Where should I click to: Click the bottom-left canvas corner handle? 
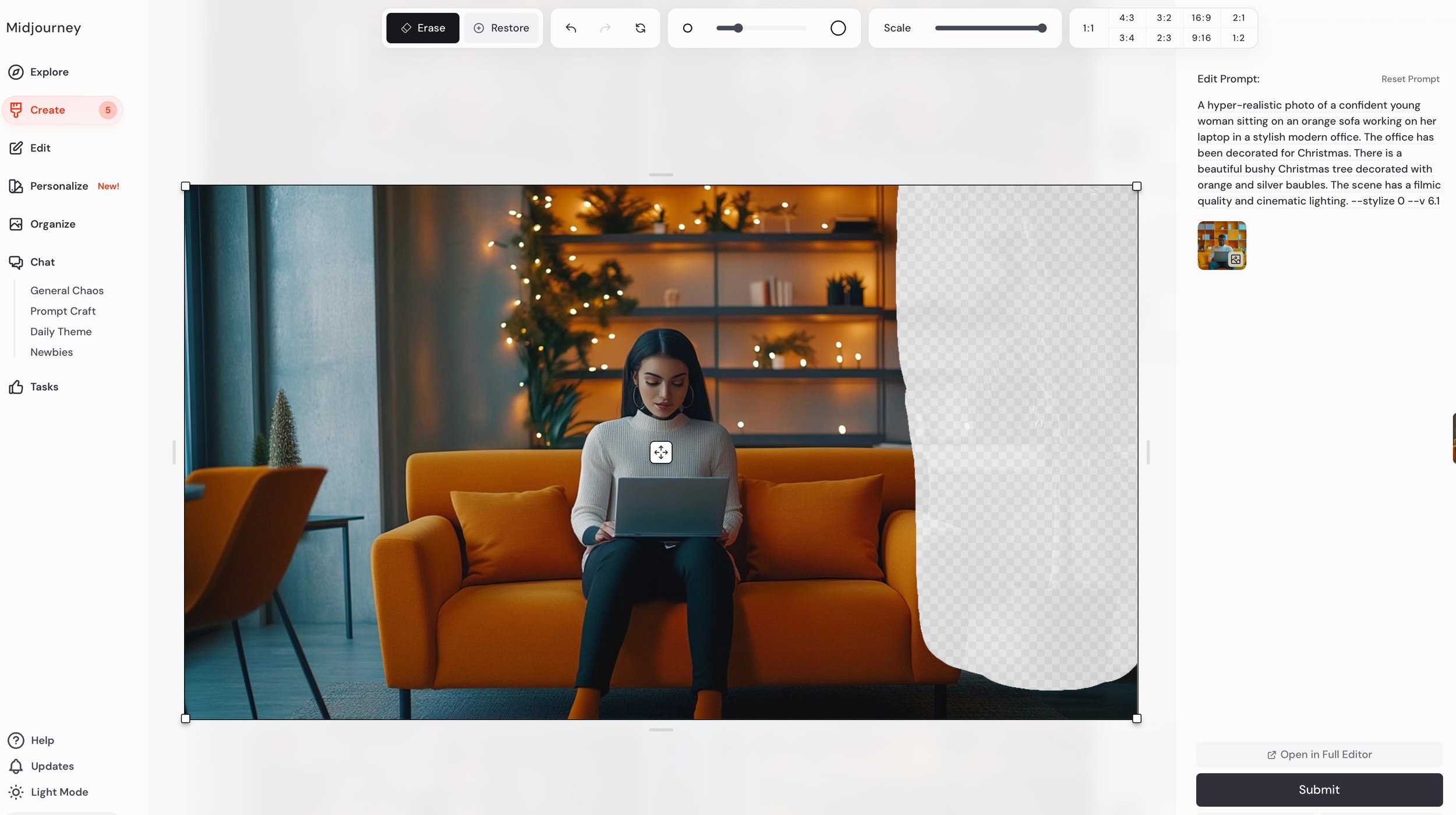pyautogui.click(x=186, y=719)
